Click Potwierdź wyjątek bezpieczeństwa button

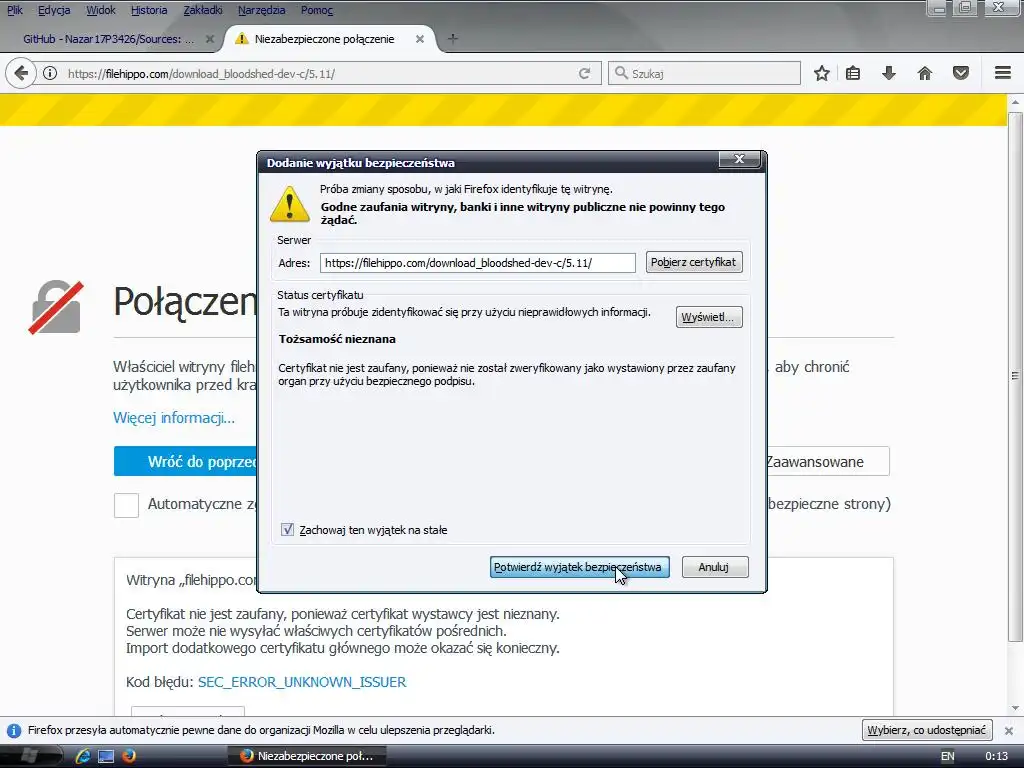(x=579, y=567)
